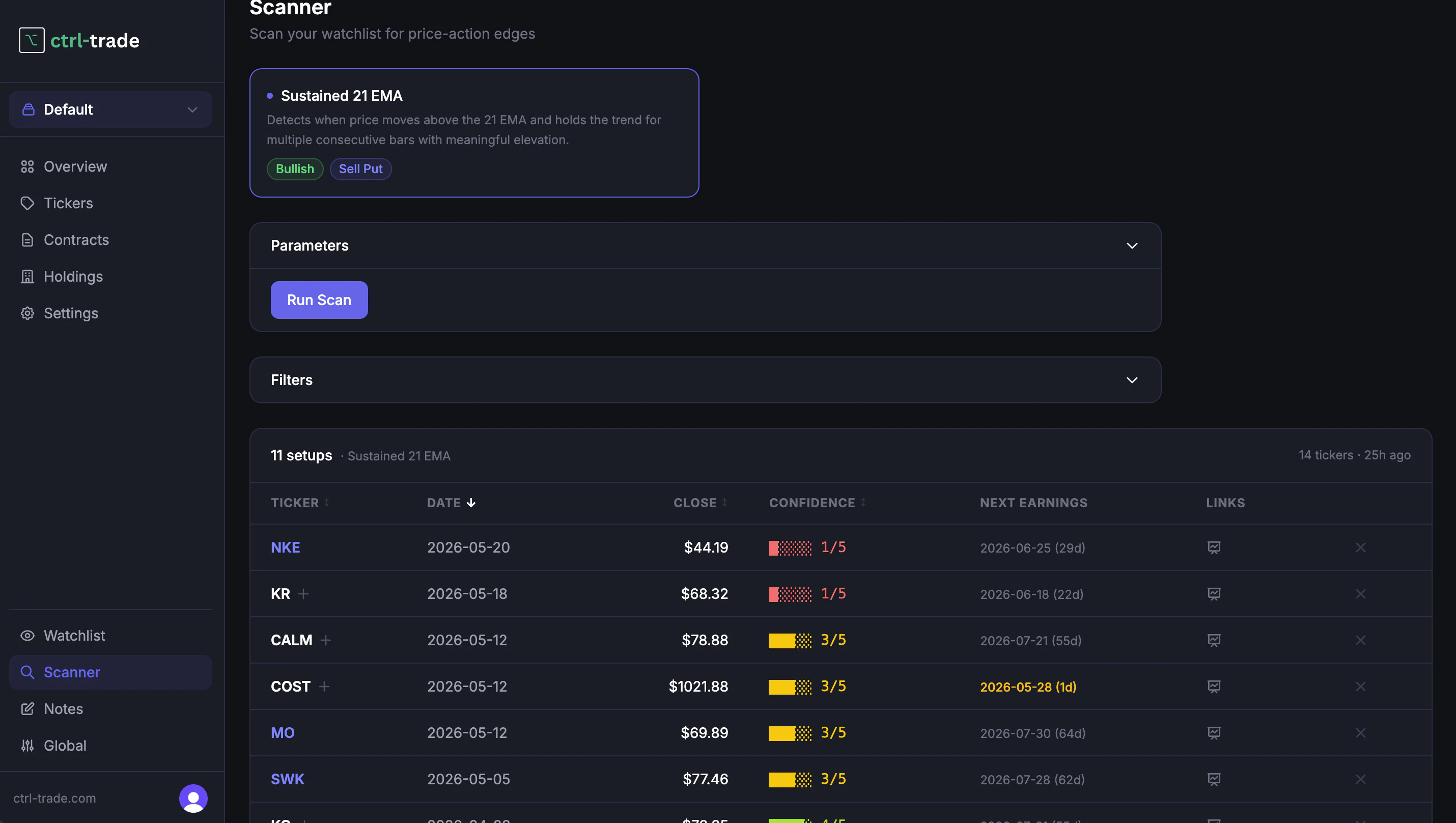Dismiss the CALM setup row
Image resolution: width=1456 pixels, height=823 pixels.
(x=1360, y=641)
